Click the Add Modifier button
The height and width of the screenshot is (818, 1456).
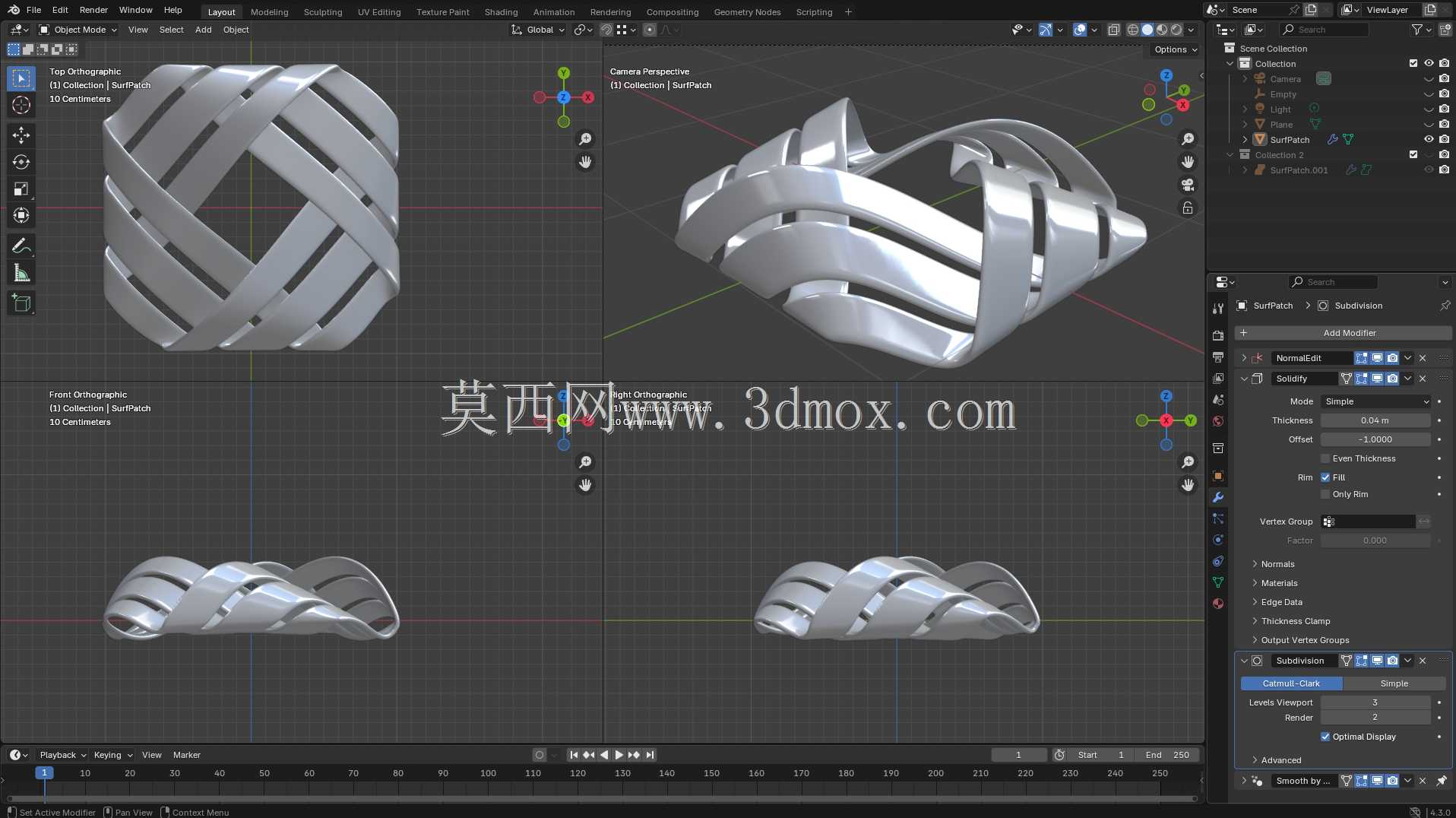click(1343, 333)
